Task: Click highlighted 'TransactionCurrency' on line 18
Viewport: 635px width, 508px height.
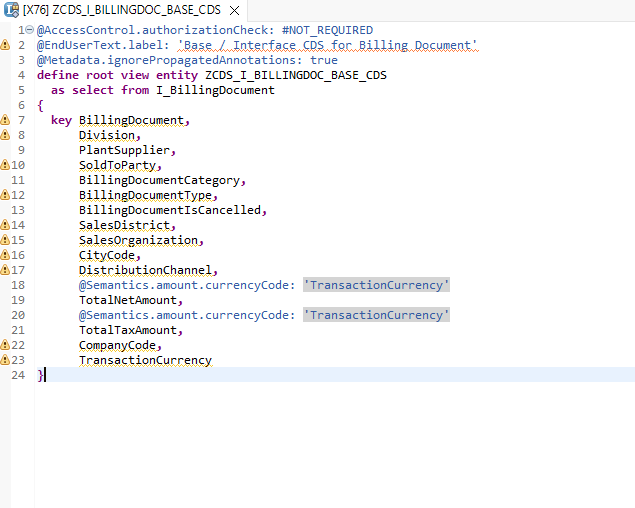Action: pos(376,285)
